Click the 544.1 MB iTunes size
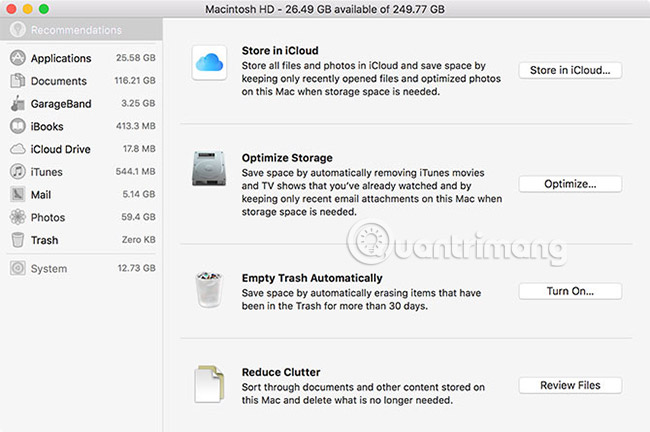This screenshot has width=650, height=432. (x=135, y=171)
